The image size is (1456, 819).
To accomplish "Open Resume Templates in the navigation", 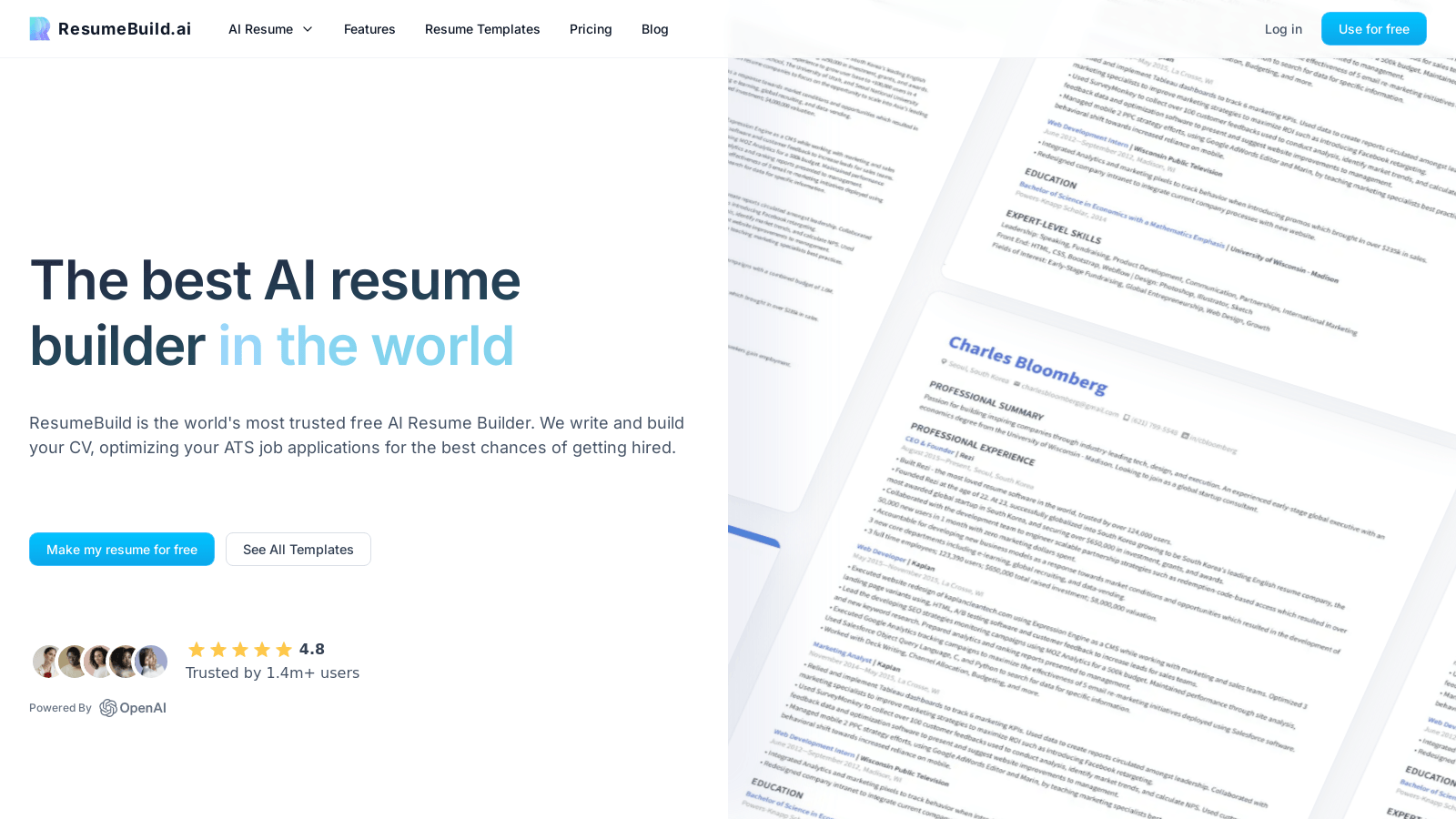I will (x=482, y=29).
